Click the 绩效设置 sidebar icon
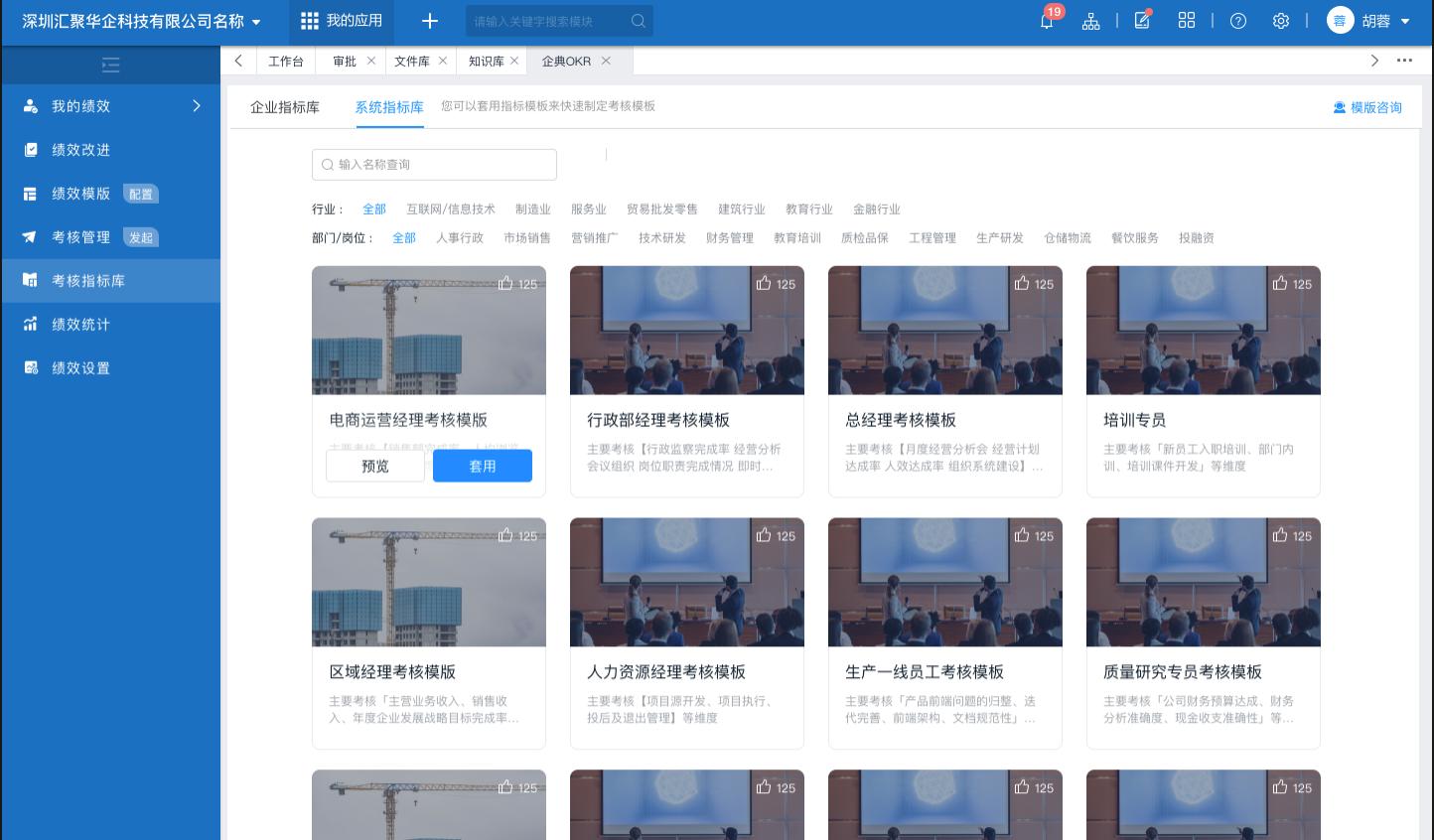 tap(31, 368)
